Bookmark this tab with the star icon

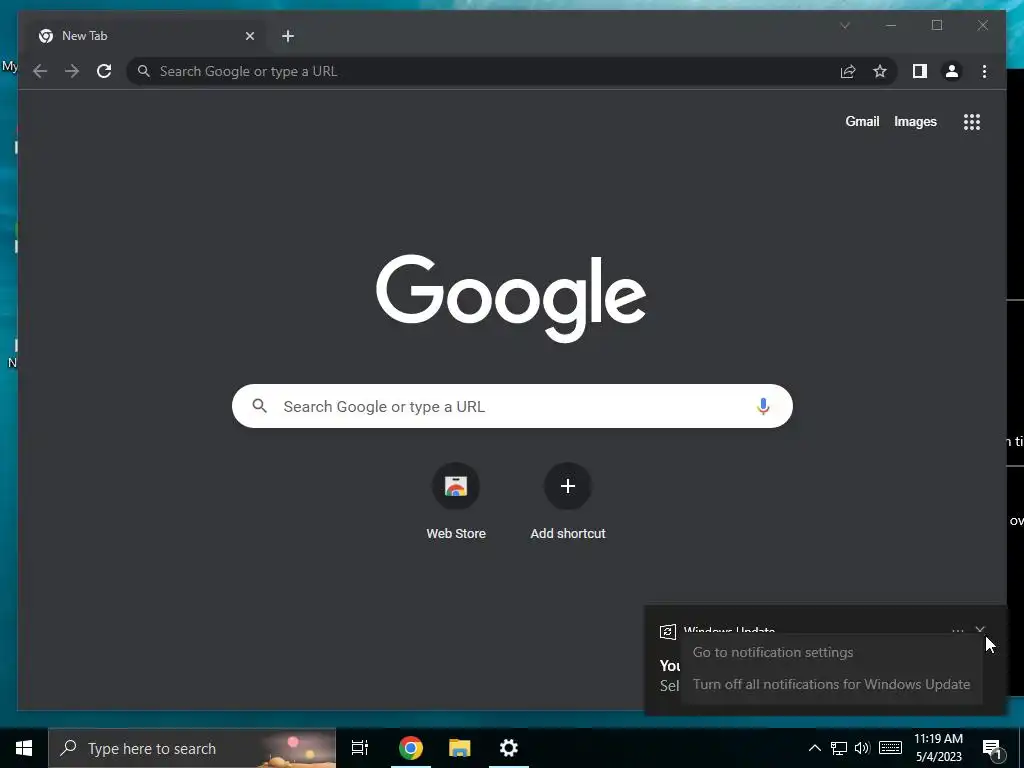[x=880, y=71]
